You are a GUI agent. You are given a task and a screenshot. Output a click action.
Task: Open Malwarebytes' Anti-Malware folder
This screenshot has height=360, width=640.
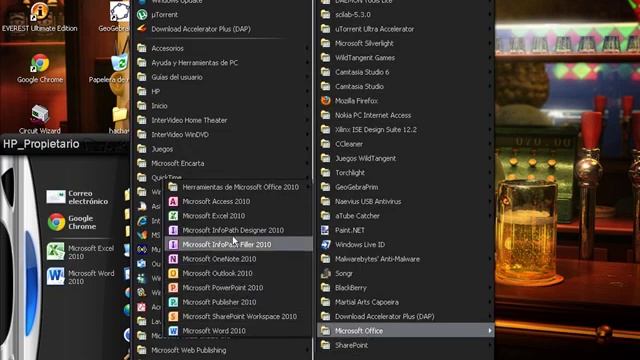coord(405,259)
